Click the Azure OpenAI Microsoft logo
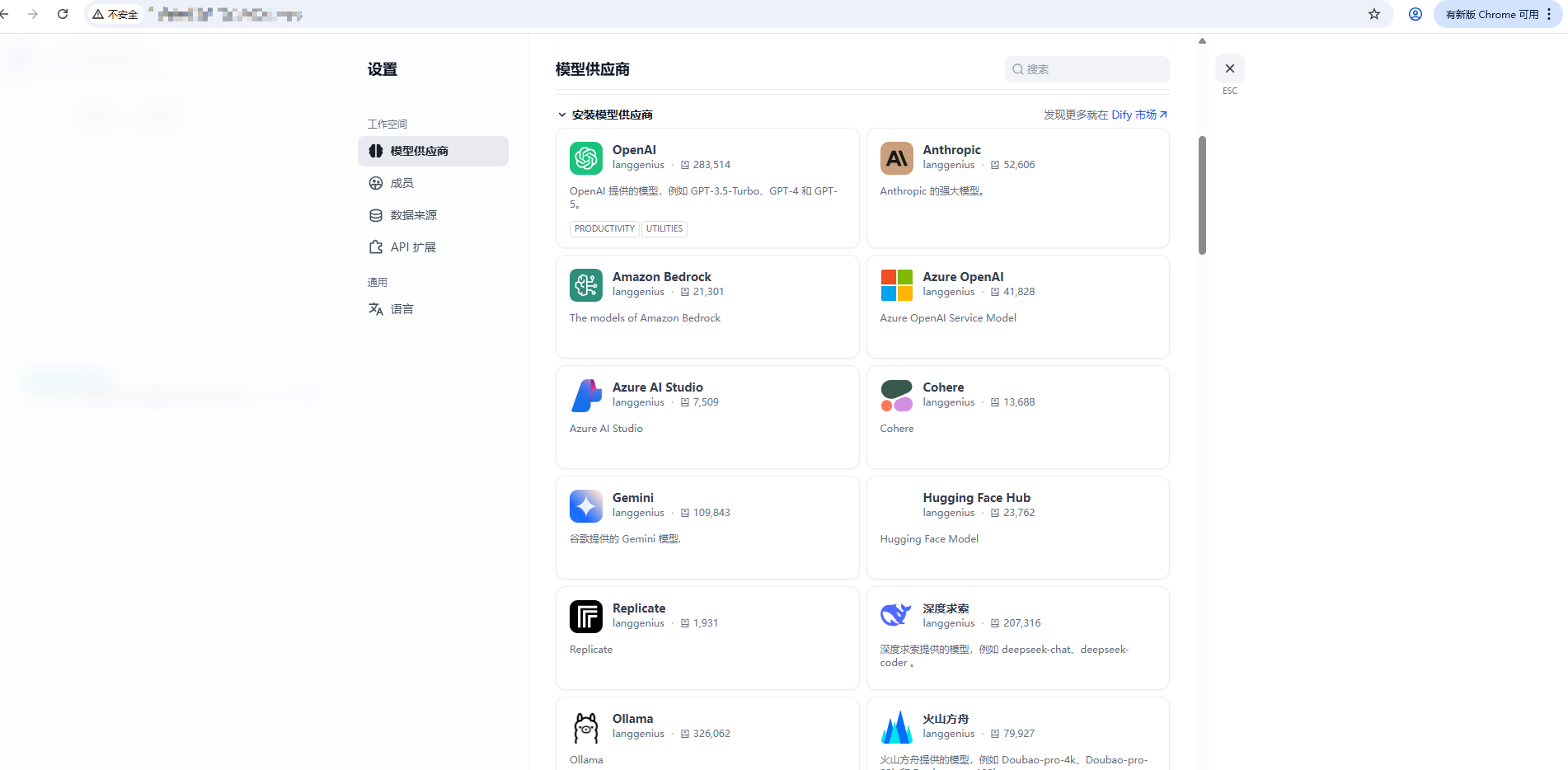This screenshot has height=770, width=1568. pos(897,285)
